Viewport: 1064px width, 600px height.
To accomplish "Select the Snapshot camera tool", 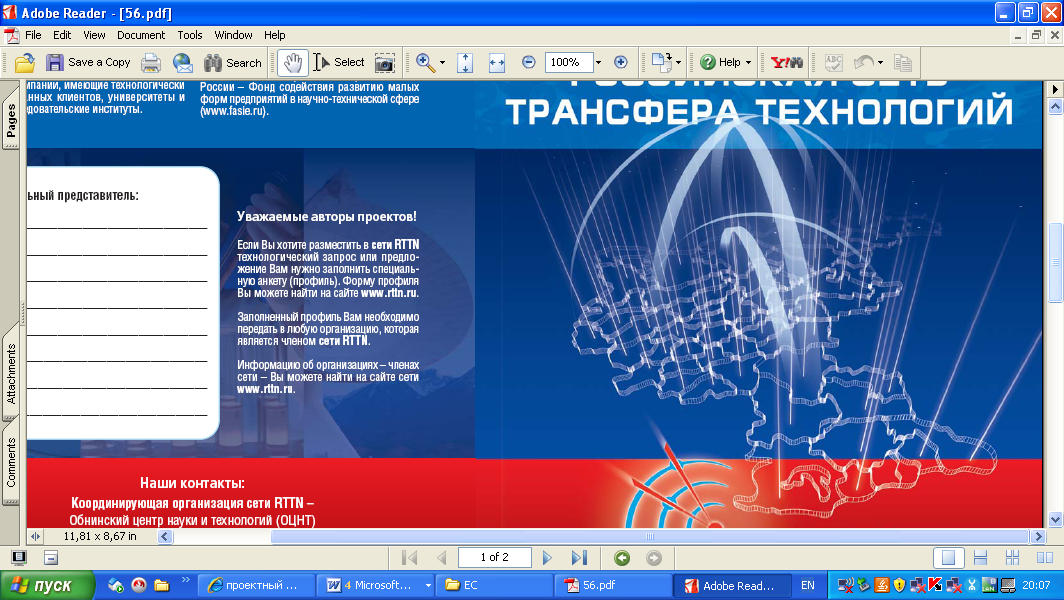I will tap(385, 62).
